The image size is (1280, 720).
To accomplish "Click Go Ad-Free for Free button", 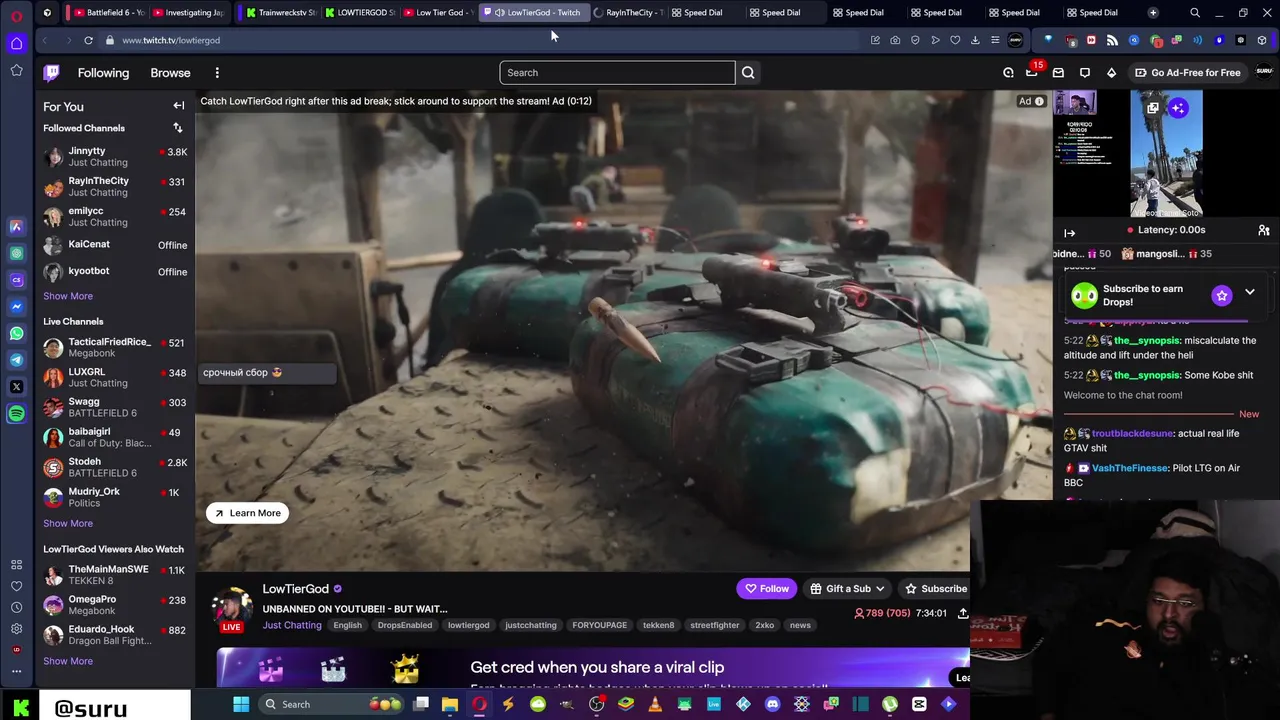I will [x=1187, y=72].
